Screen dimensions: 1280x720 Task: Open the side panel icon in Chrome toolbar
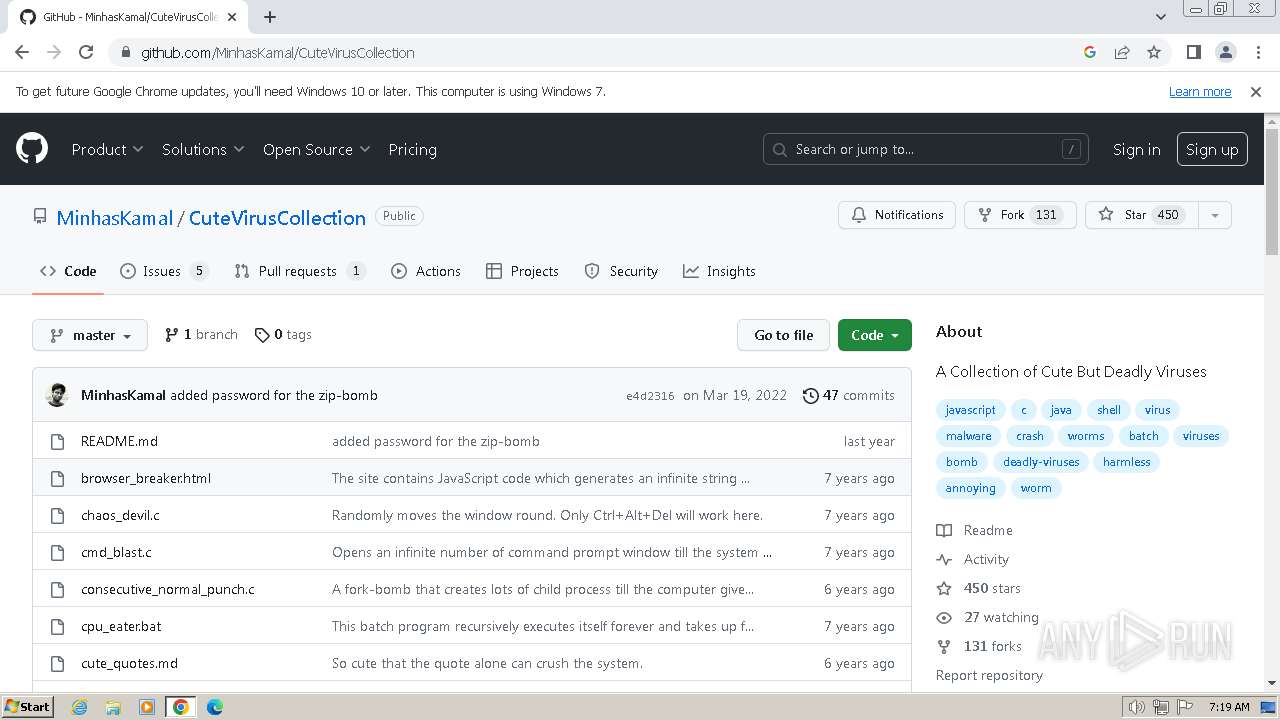point(1193,52)
